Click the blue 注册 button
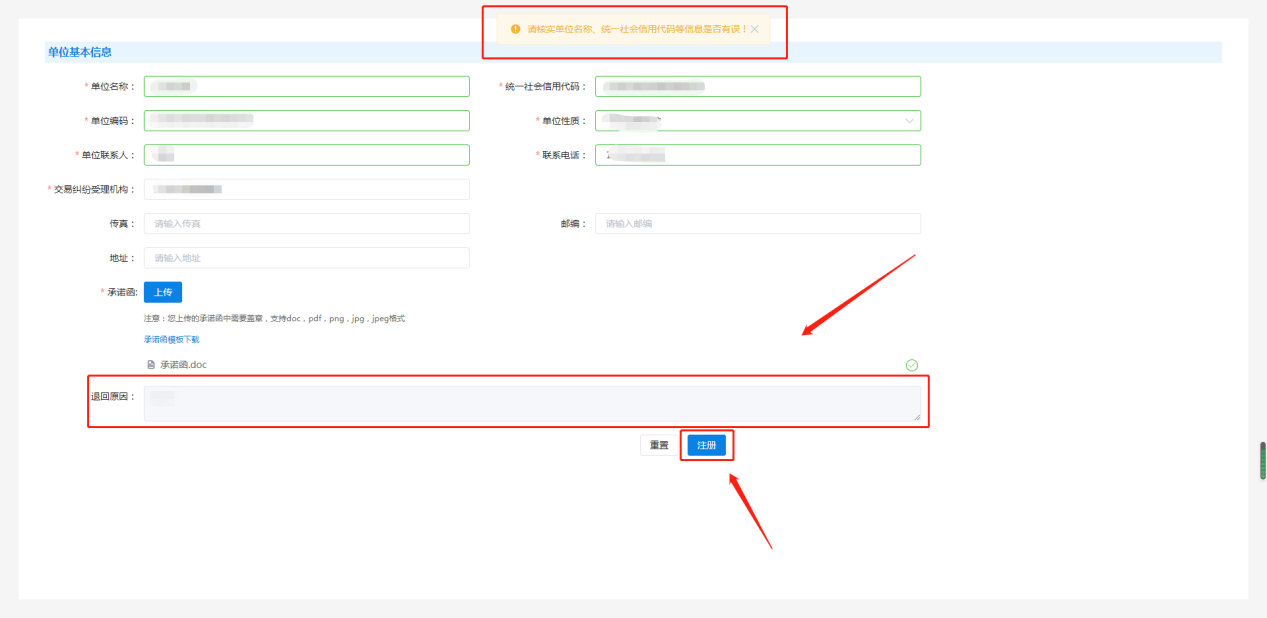The height and width of the screenshot is (618, 1267). coord(706,445)
